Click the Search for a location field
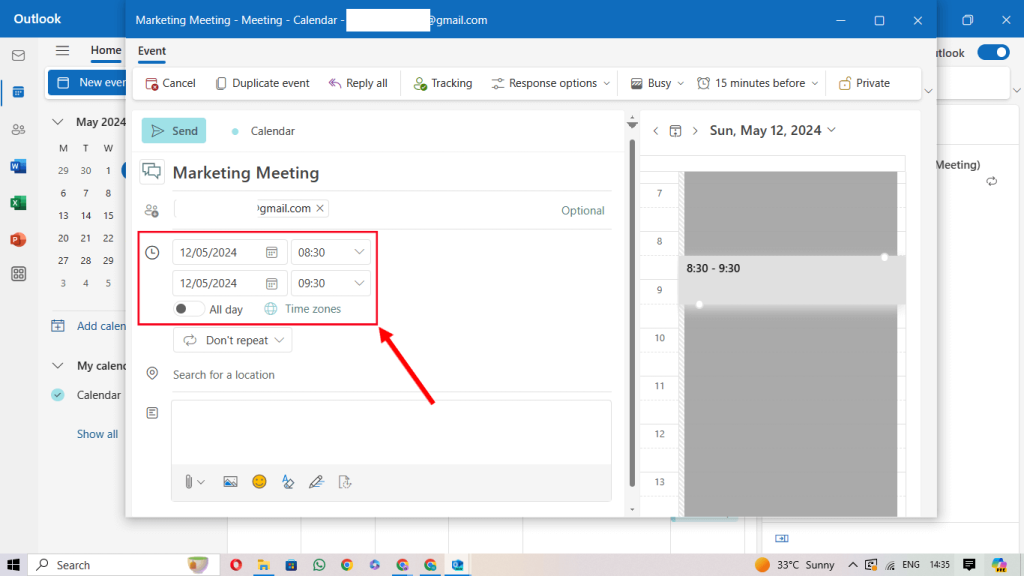 (x=392, y=375)
